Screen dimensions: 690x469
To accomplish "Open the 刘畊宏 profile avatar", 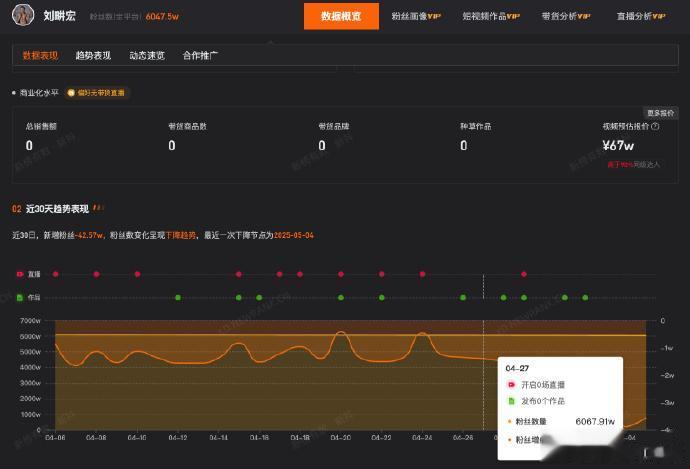I will pyautogui.click(x=23, y=15).
